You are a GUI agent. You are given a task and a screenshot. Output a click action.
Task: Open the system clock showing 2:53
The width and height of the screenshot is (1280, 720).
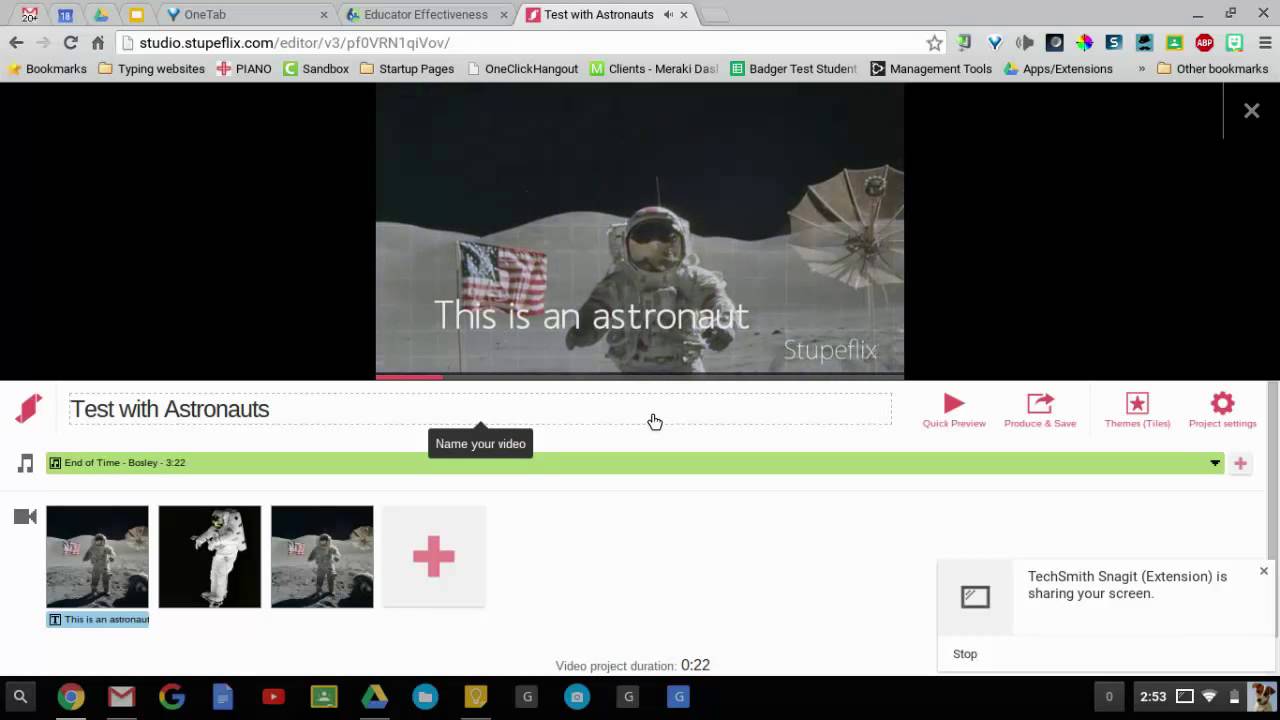1153,697
